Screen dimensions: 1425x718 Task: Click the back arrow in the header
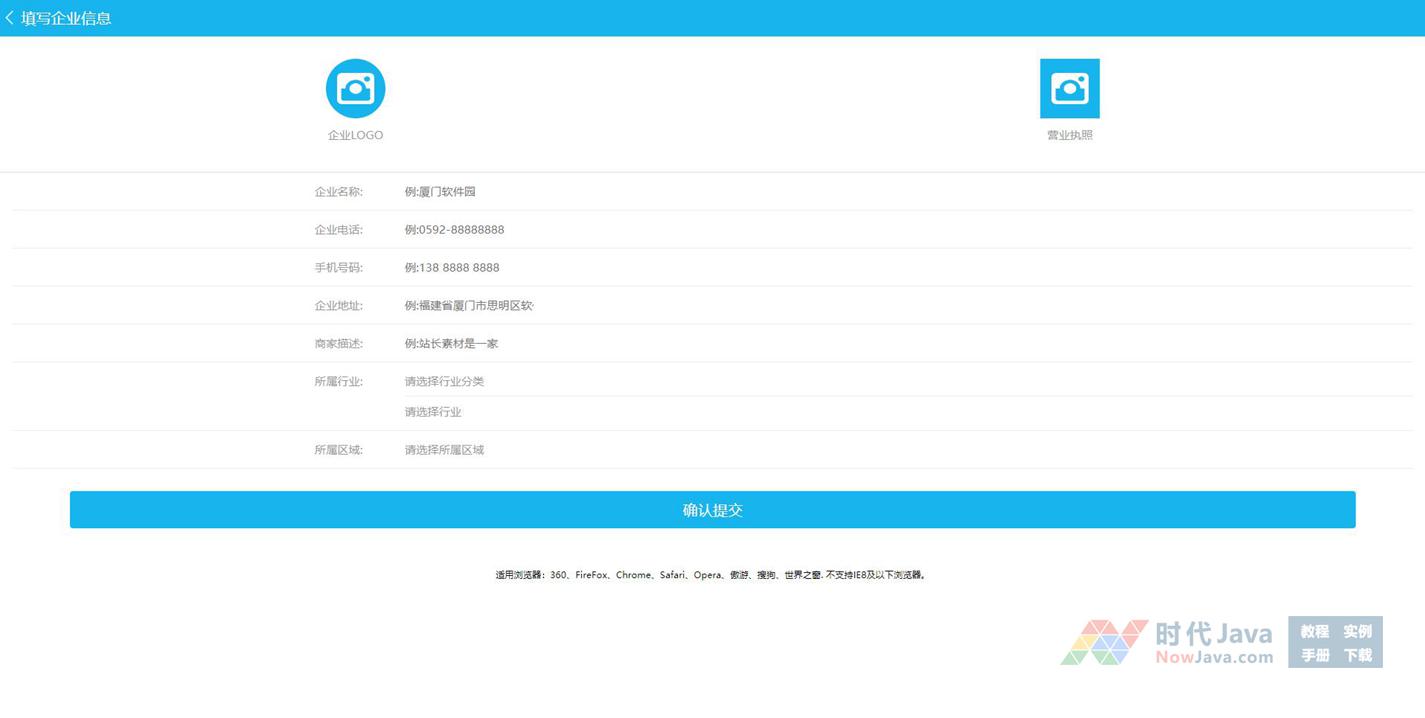pyautogui.click(x=10, y=18)
